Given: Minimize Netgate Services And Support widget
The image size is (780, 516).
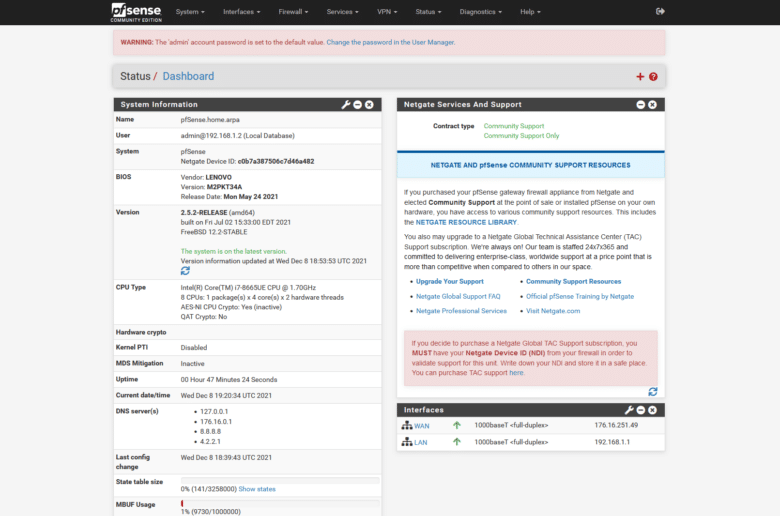Looking at the screenshot, I should tap(641, 104).
